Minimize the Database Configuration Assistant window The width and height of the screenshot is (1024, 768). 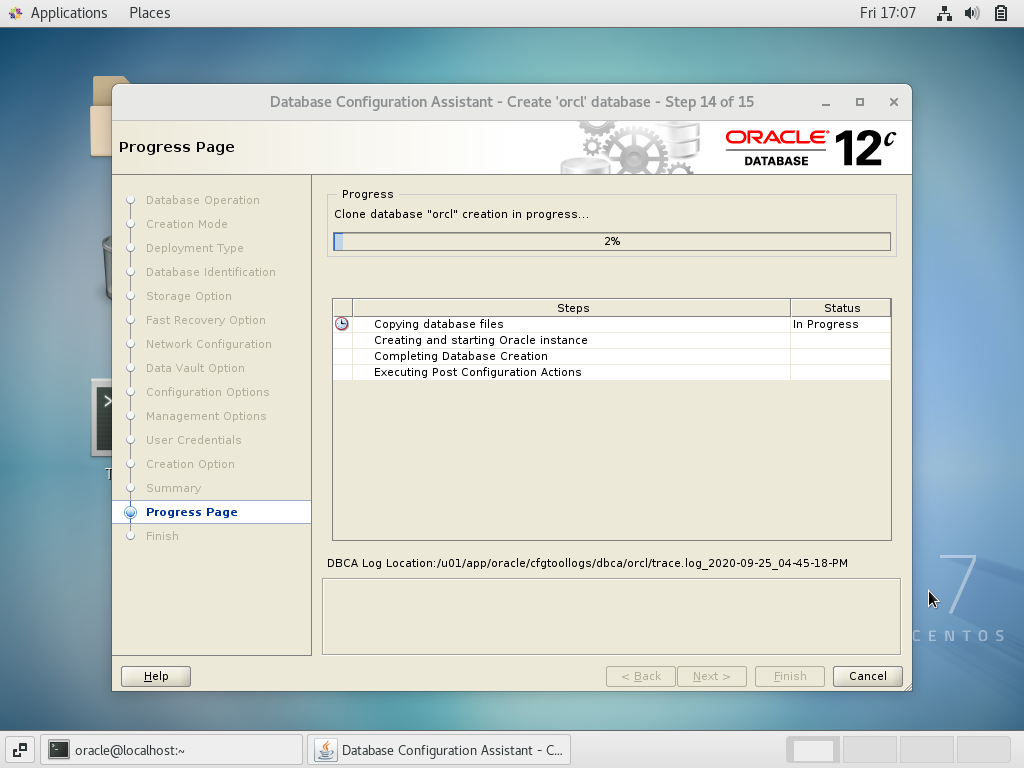(826, 103)
